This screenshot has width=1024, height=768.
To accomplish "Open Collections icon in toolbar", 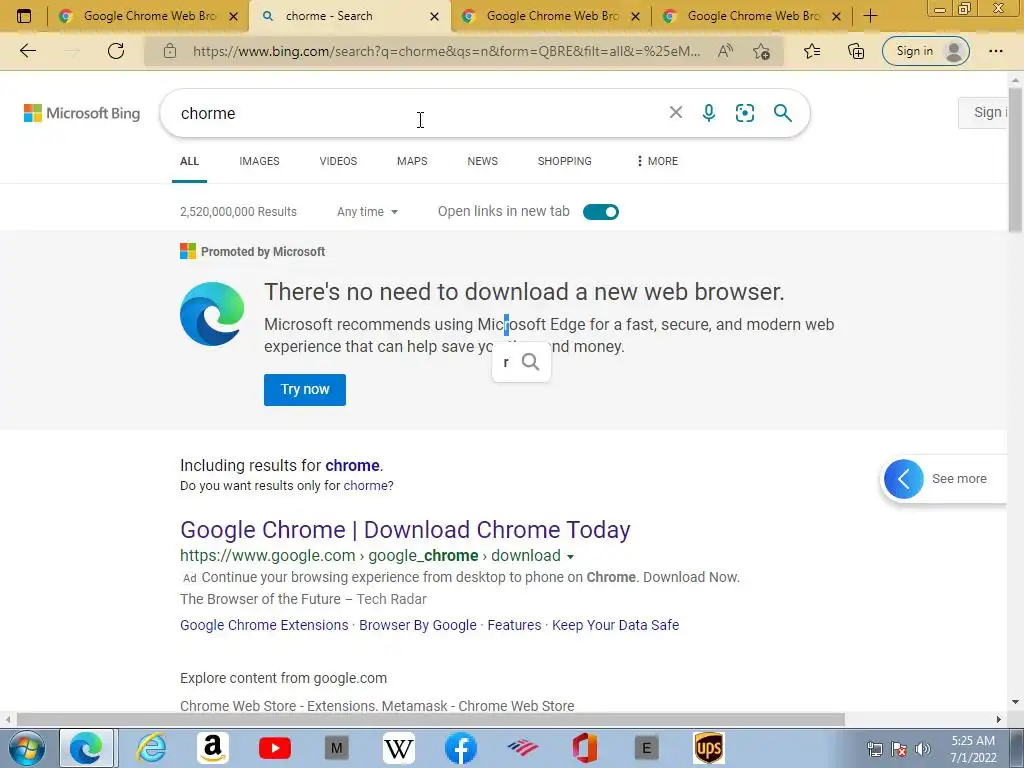I will (856, 51).
